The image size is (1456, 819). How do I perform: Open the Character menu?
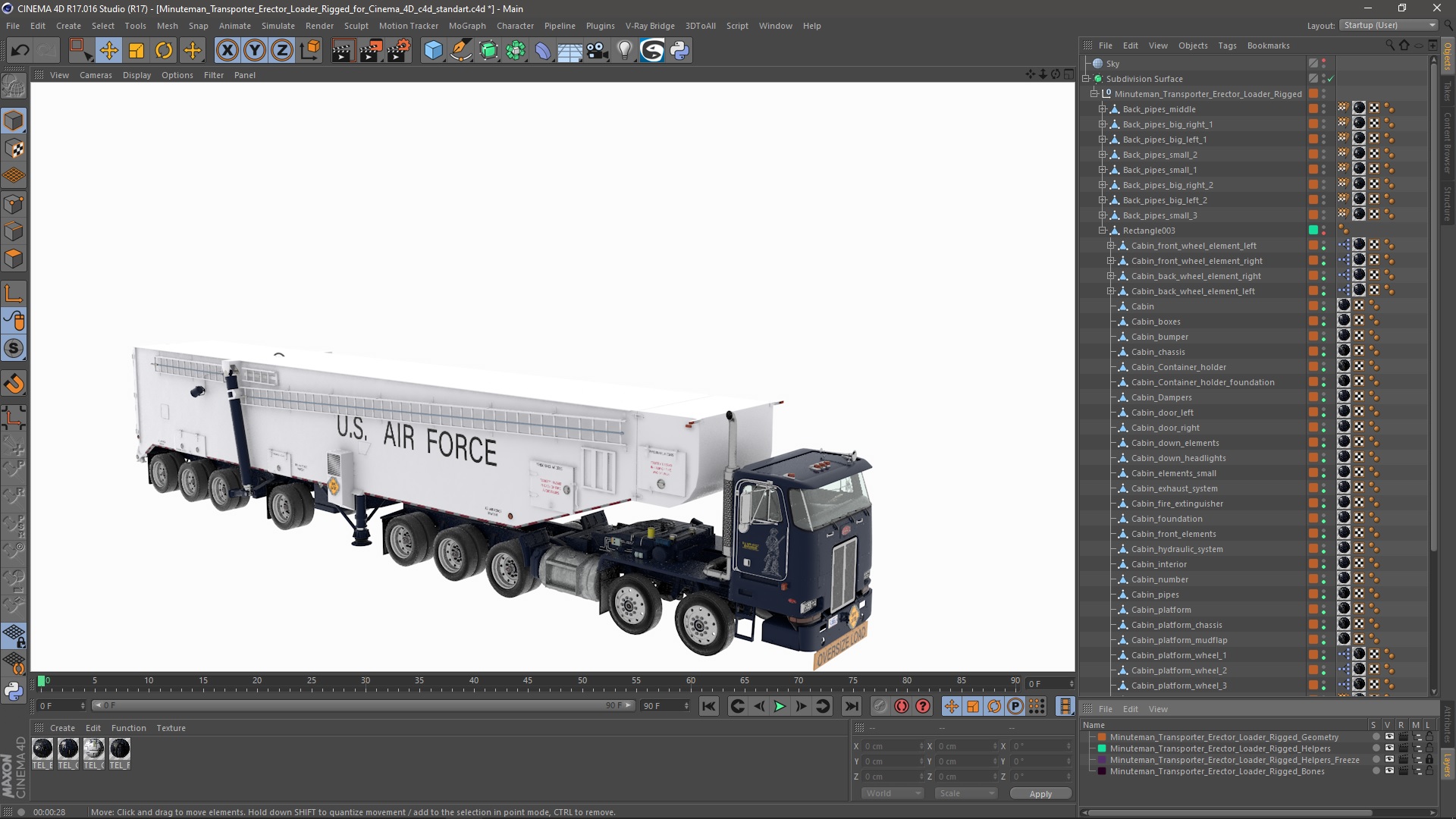pyautogui.click(x=515, y=26)
